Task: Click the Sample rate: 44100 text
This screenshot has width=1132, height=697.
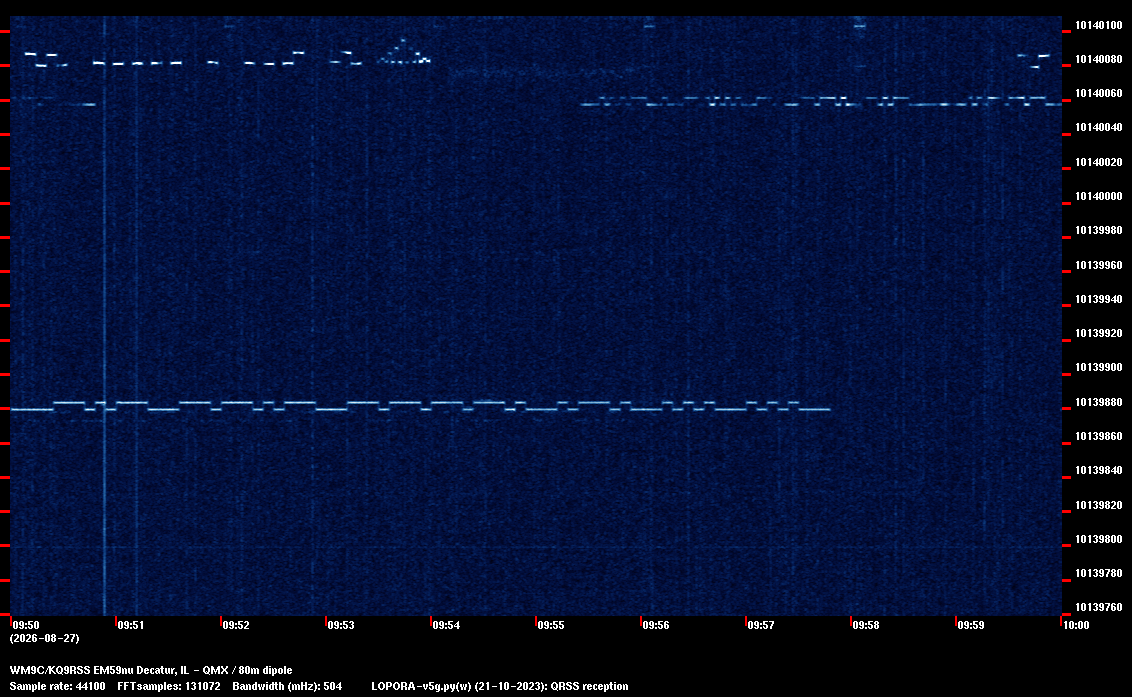Action: coord(57,686)
